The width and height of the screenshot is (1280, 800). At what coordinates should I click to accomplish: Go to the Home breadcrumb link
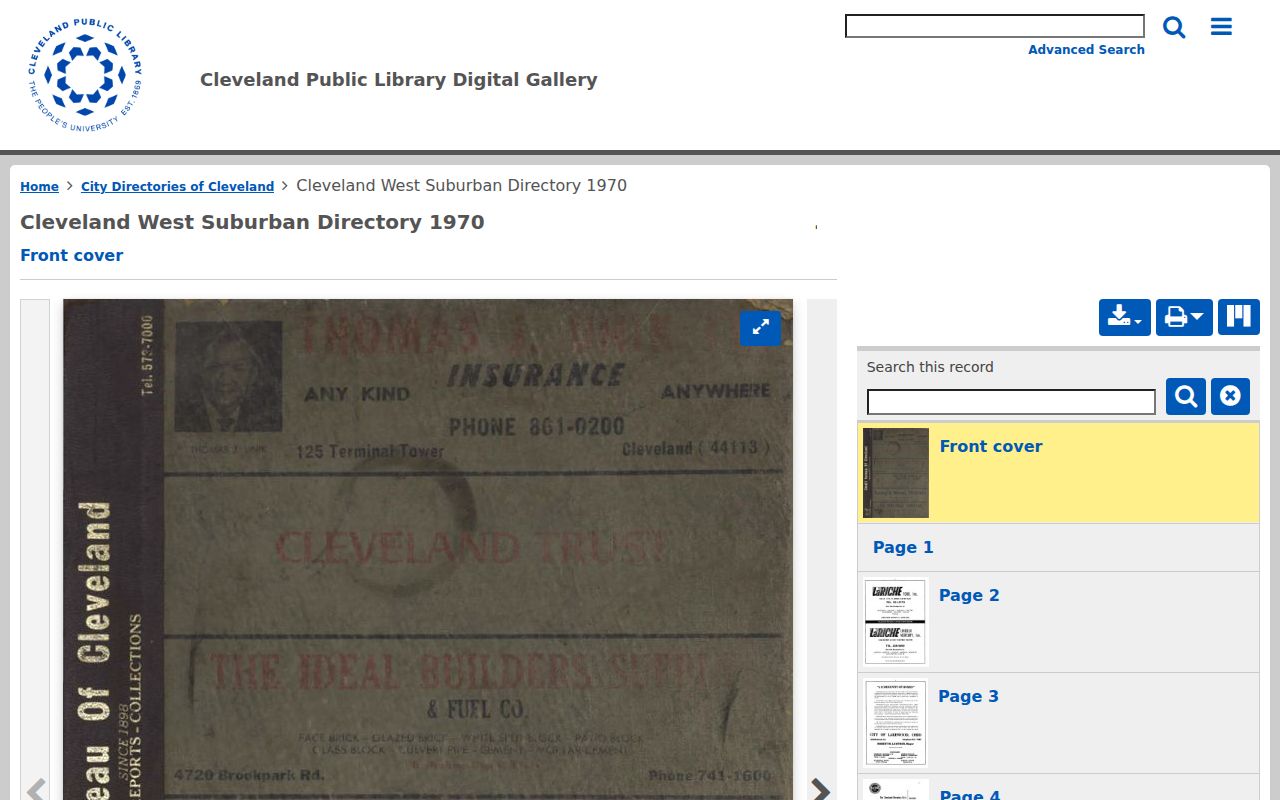click(x=39, y=187)
